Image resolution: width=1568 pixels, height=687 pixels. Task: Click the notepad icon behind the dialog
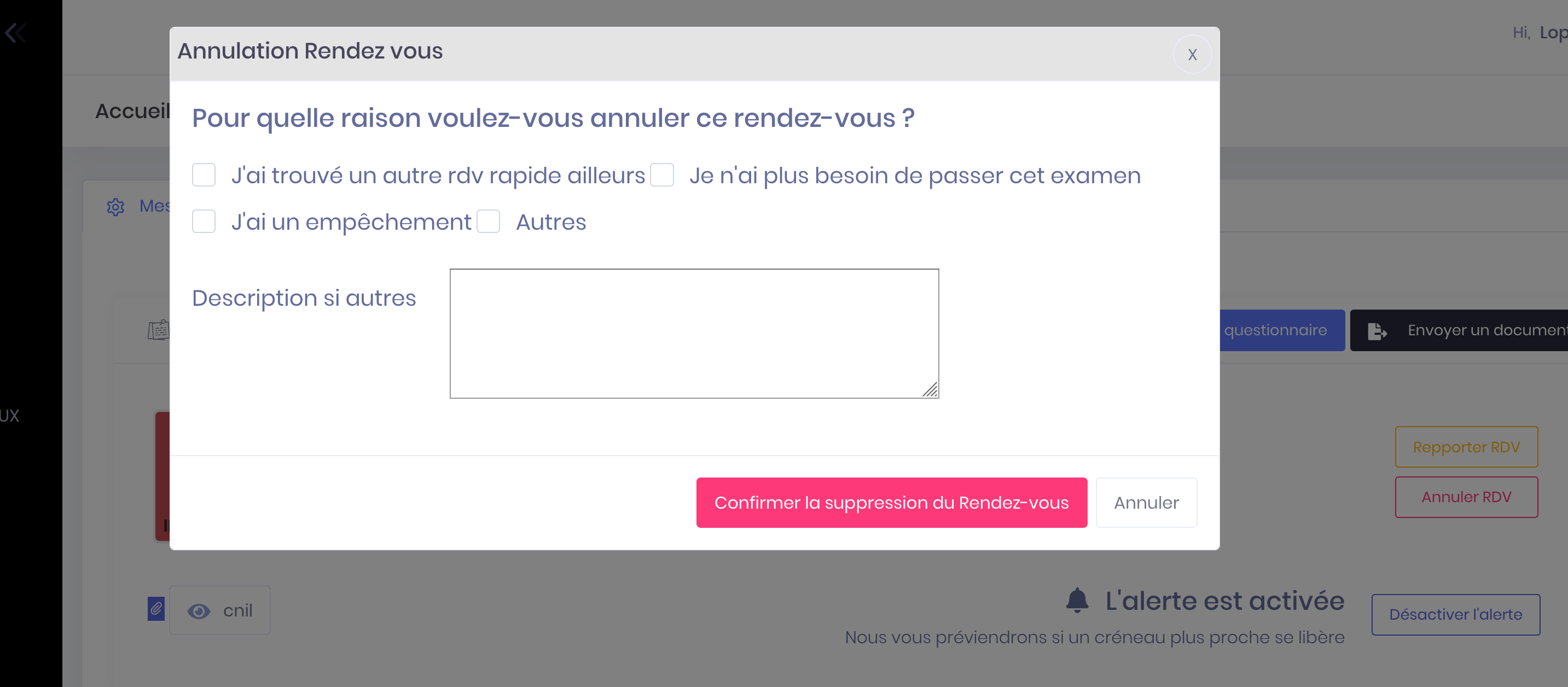click(x=158, y=330)
